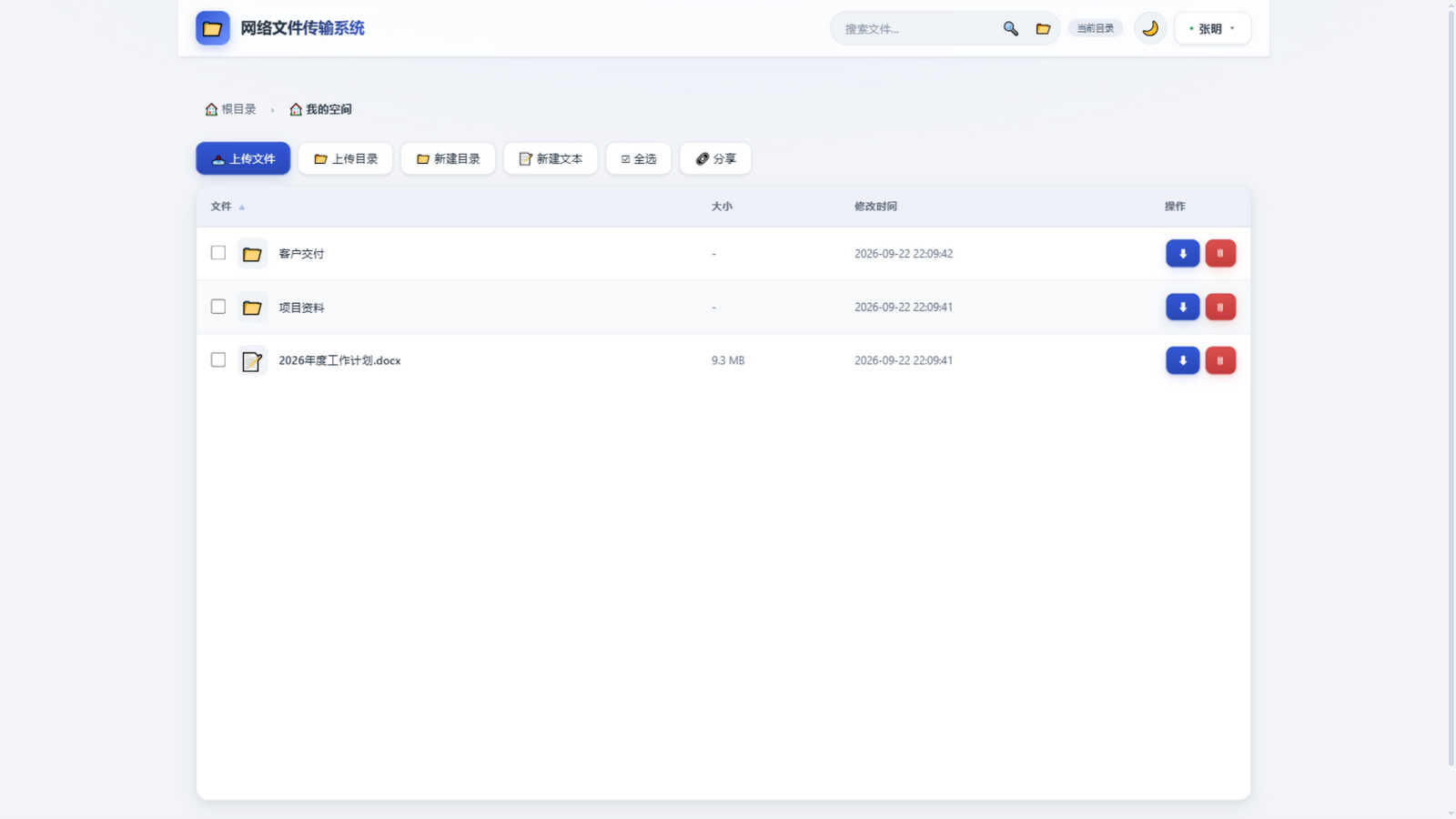This screenshot has height=819, width=1456.
Task: Delete the 项目资料 folder
Action: tap(1220, 308)
